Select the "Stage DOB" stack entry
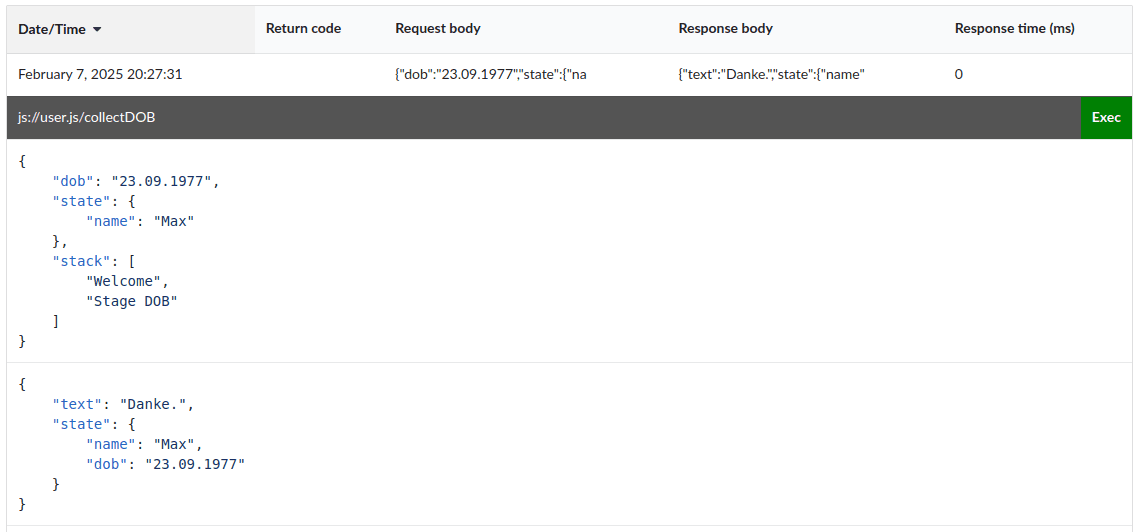This screenshot has width=1140, height=532. click(x=131, y=301)
